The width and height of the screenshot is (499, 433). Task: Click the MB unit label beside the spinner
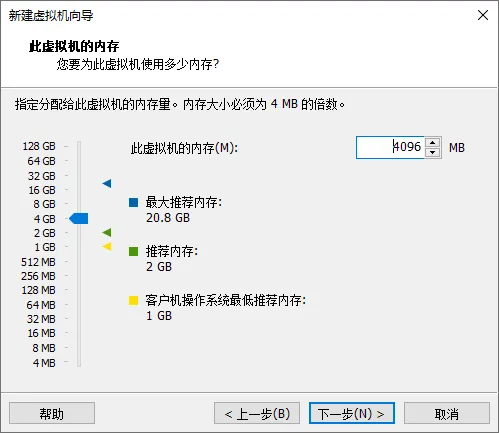[457, 147]
